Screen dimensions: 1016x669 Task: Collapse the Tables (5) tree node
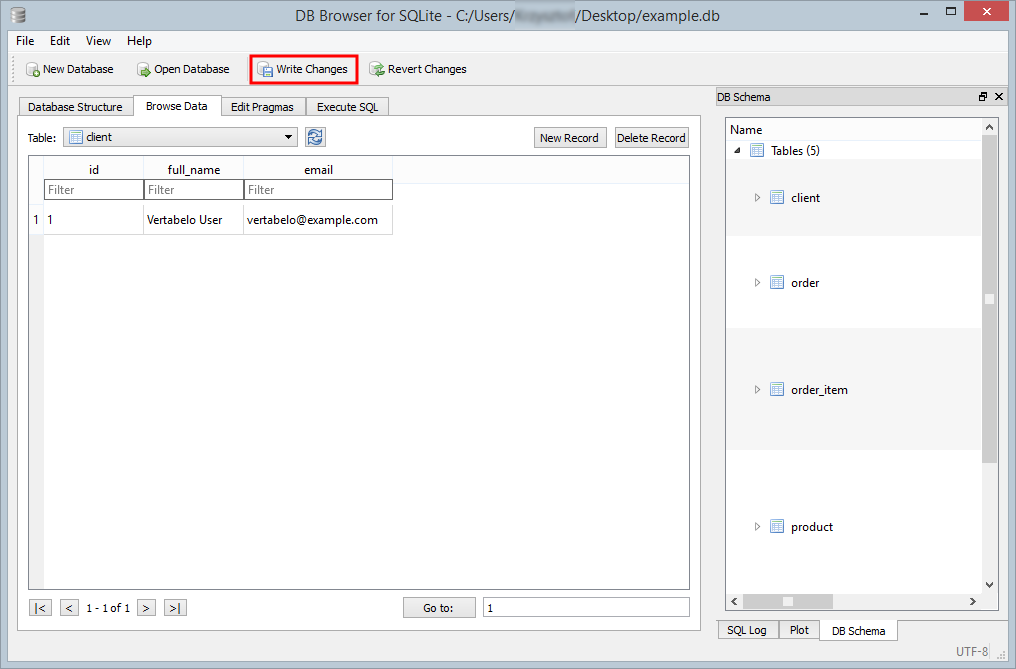pyautogui.click(x=738, y=151)
